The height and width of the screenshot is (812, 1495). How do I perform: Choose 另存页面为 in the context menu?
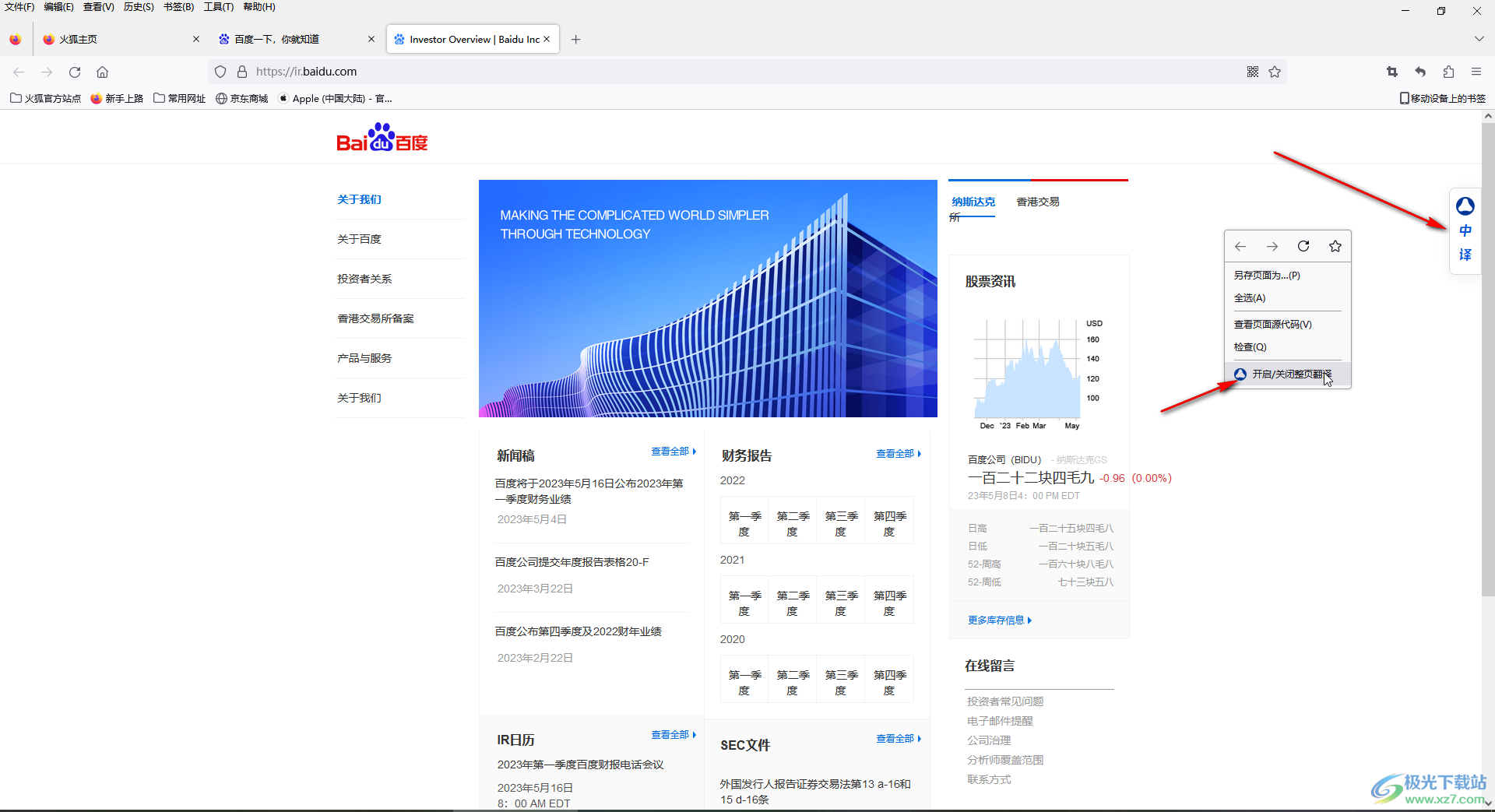[x=1288, y=276]
